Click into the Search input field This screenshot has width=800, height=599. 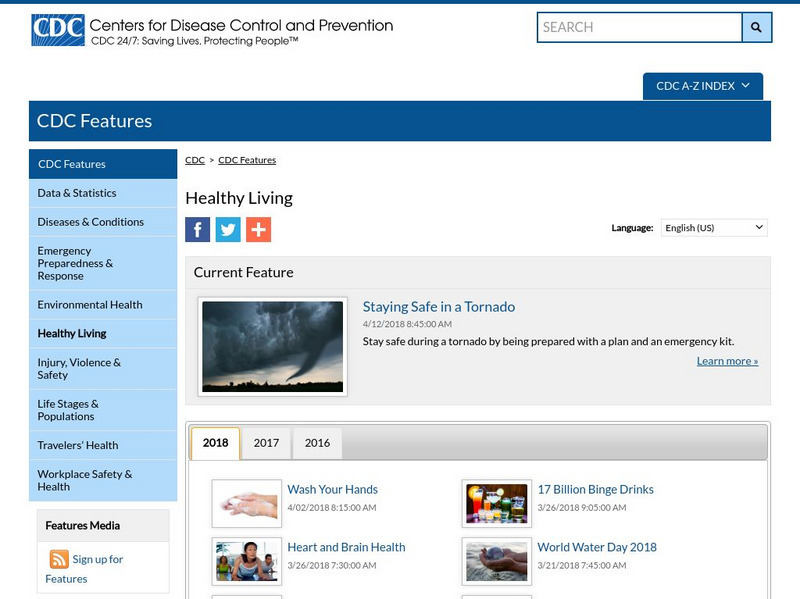tap(639, 27)
